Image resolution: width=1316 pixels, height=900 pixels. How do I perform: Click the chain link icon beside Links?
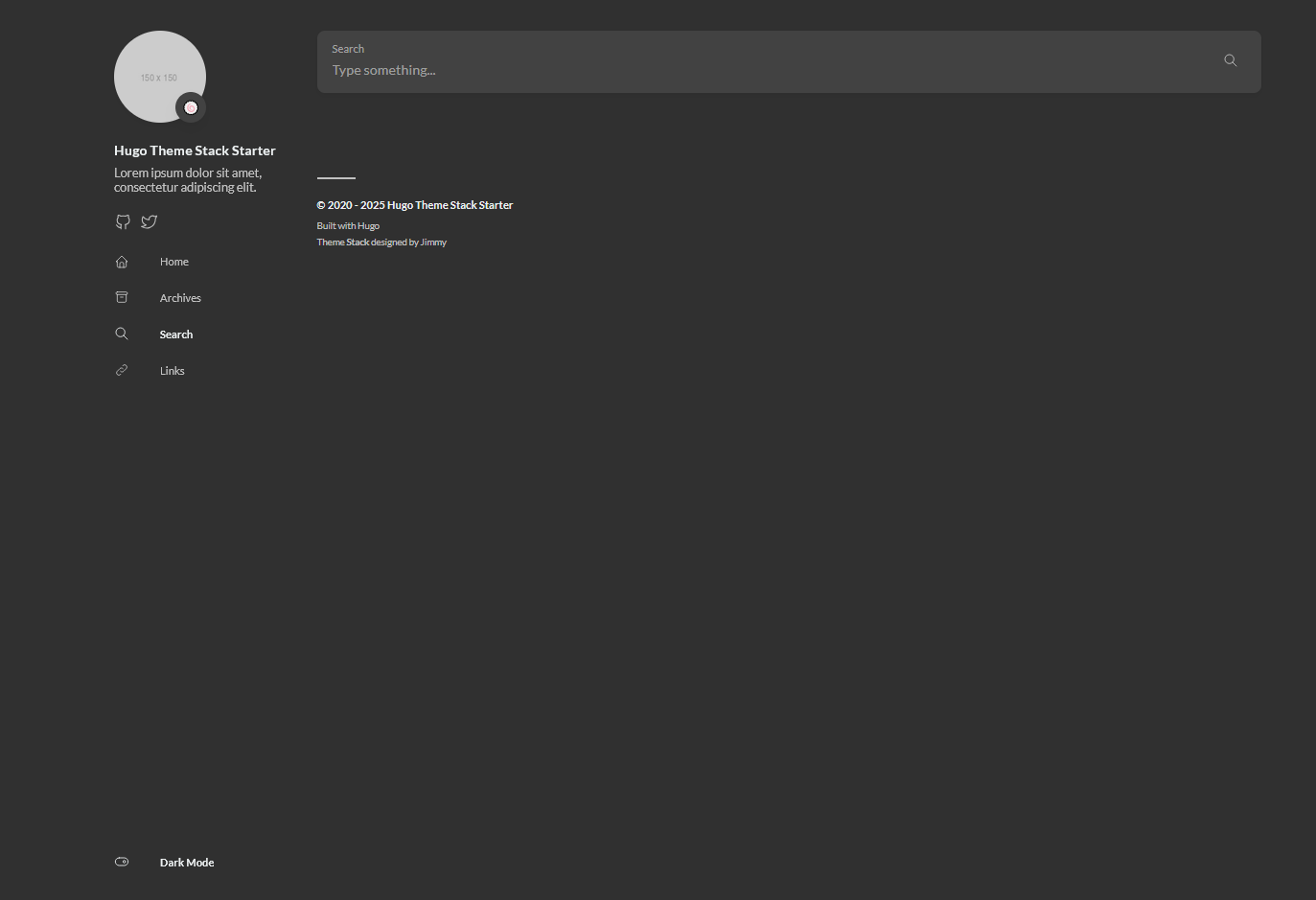[122, 369]
